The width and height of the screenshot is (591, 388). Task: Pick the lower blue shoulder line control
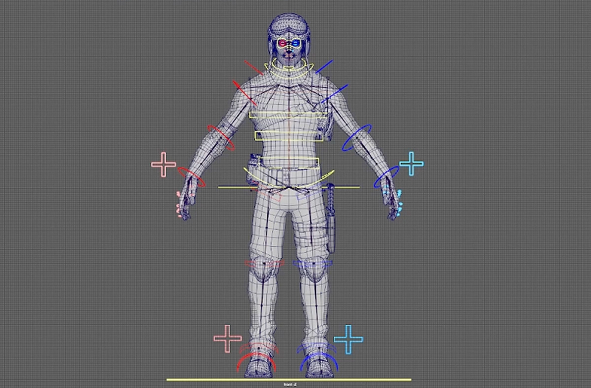point(334,94)
